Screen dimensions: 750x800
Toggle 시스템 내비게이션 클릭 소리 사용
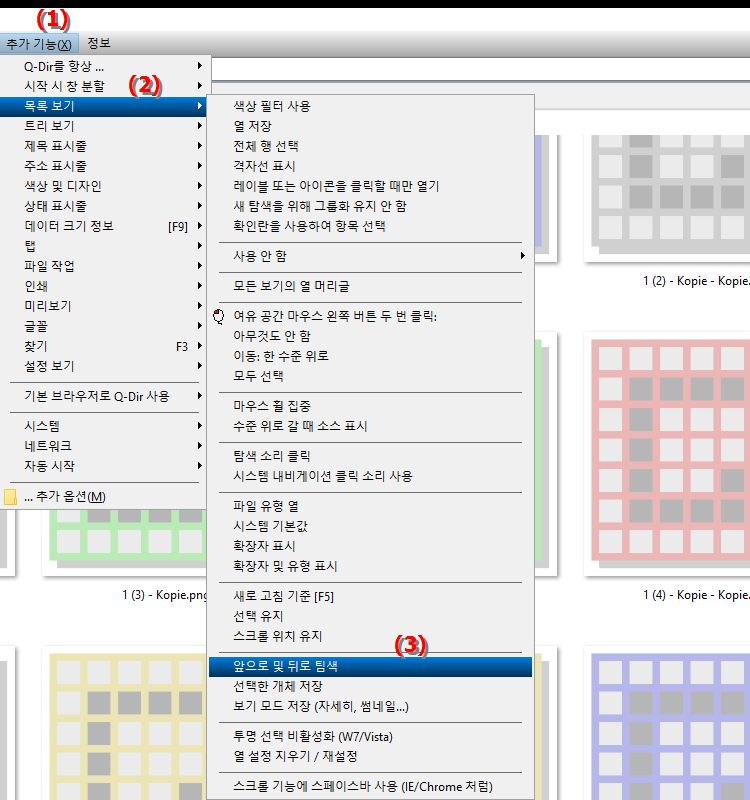point(370,476)
